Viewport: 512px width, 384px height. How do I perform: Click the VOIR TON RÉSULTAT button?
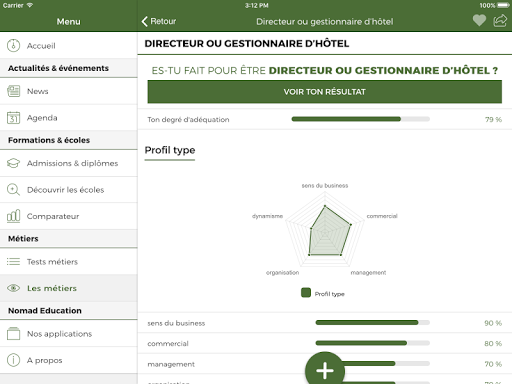(325, 92)
